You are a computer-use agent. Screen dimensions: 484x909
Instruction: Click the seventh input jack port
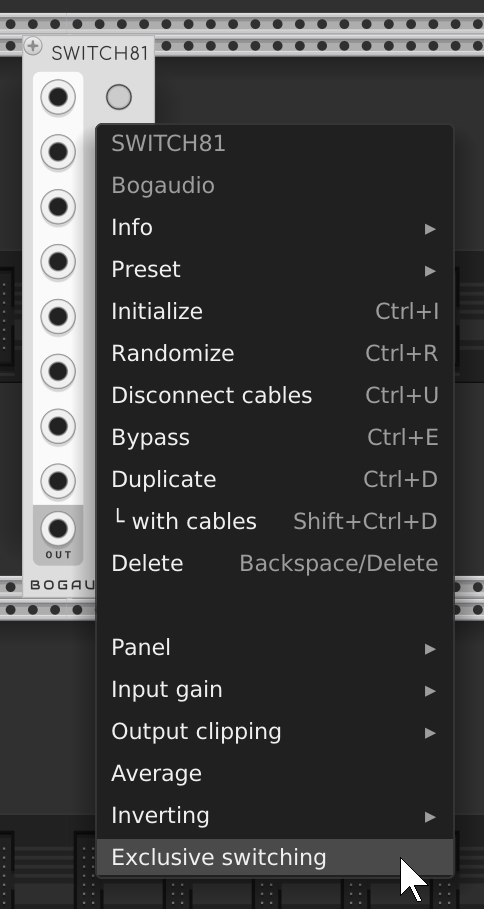click(58, 426)
